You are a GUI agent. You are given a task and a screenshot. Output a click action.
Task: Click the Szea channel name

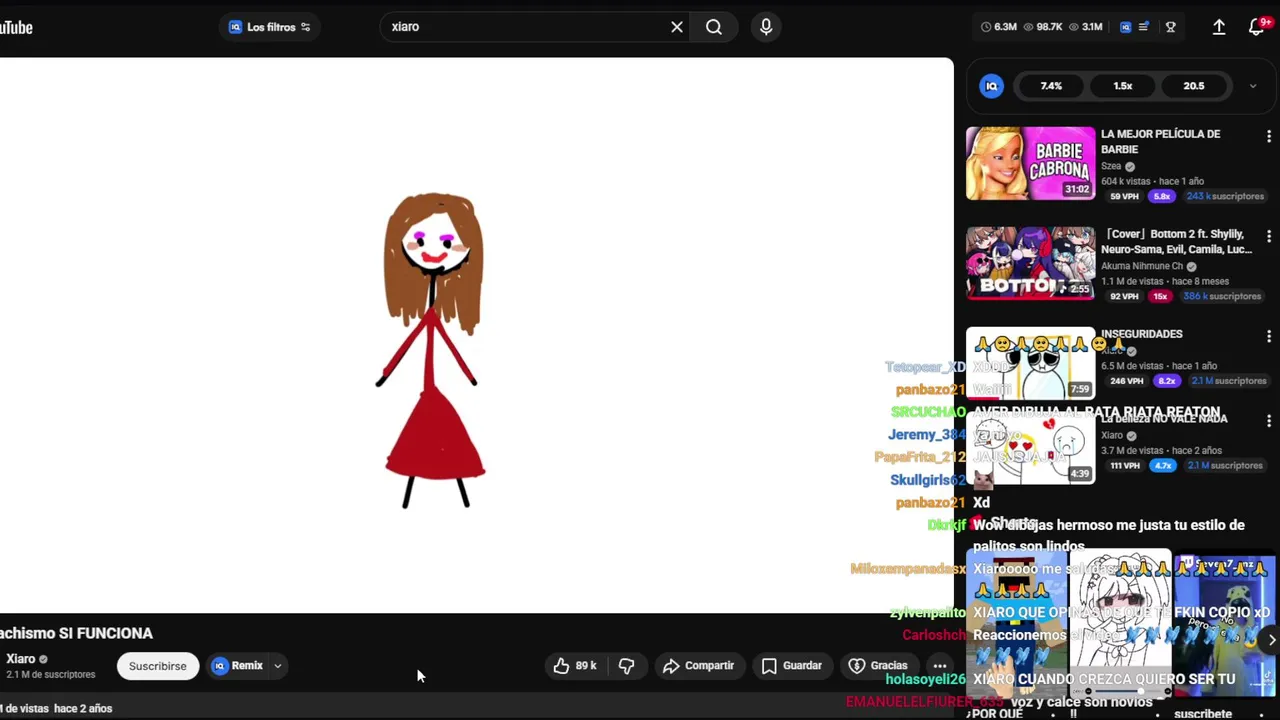pos(1111,167)
